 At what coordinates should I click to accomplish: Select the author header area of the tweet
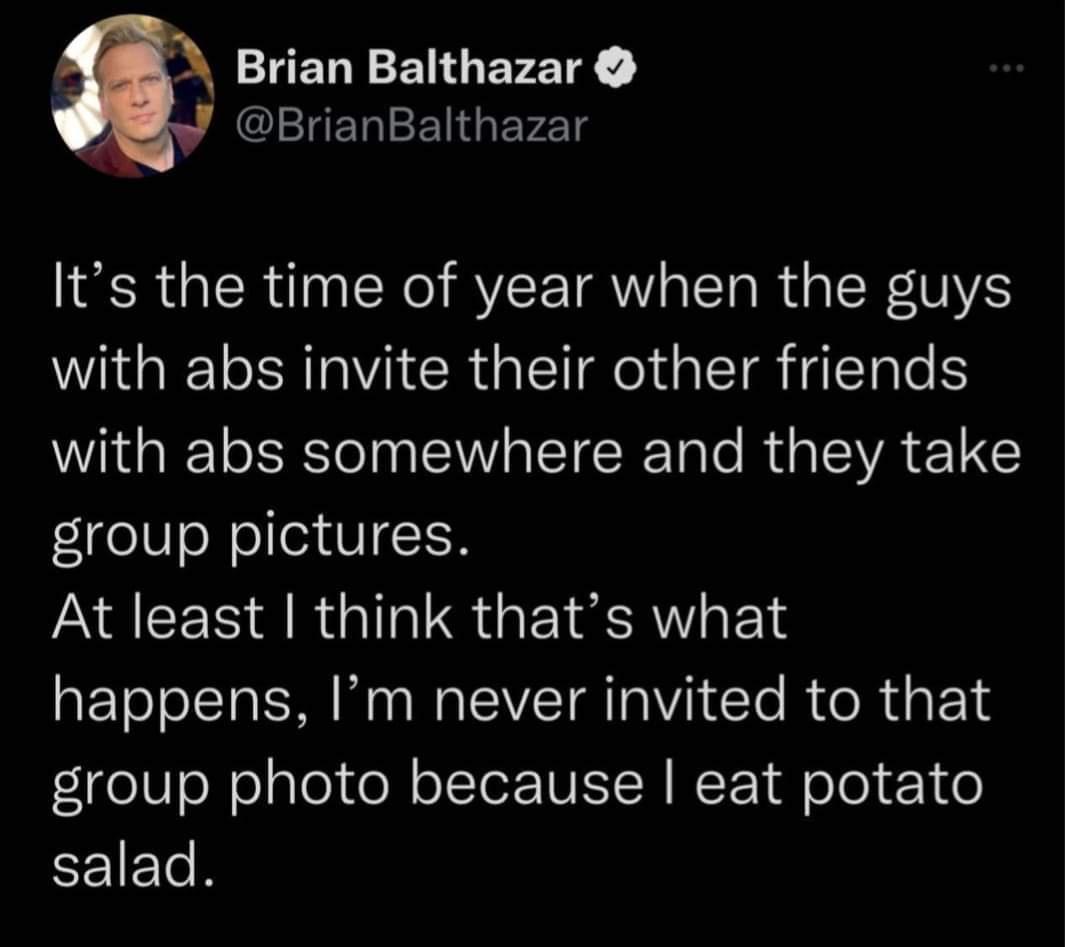pos(400,95)
